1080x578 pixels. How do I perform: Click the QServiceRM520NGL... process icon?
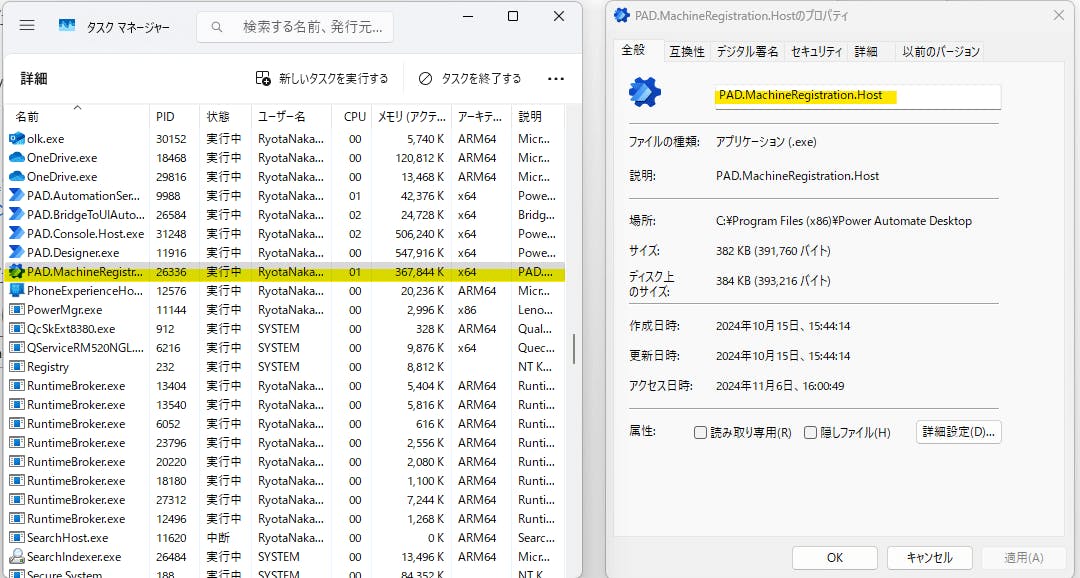pos(17,348)
